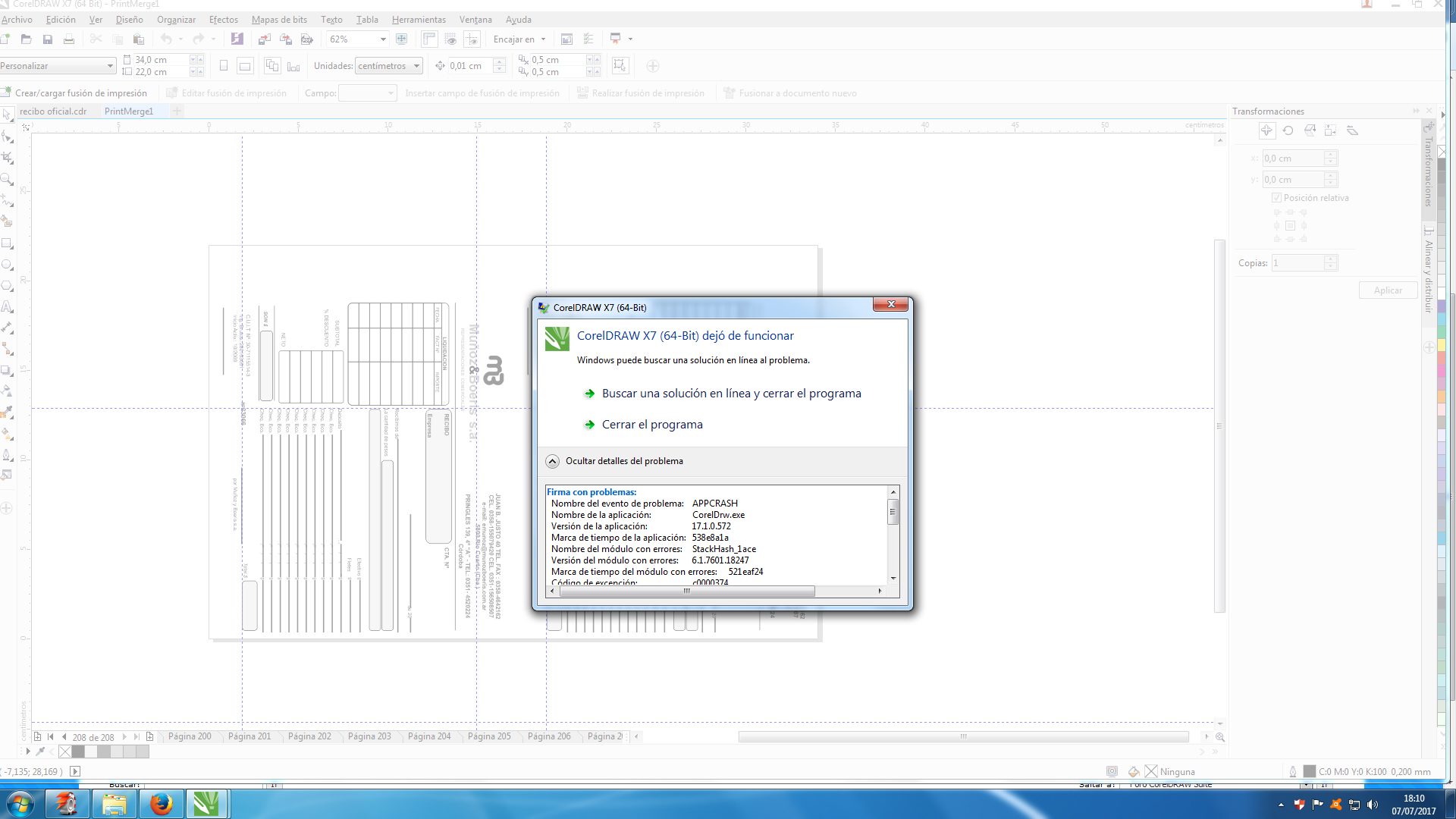1456x819 pixels.
Task: Click the Export icon in toolbar
Action: pos(286,39)
